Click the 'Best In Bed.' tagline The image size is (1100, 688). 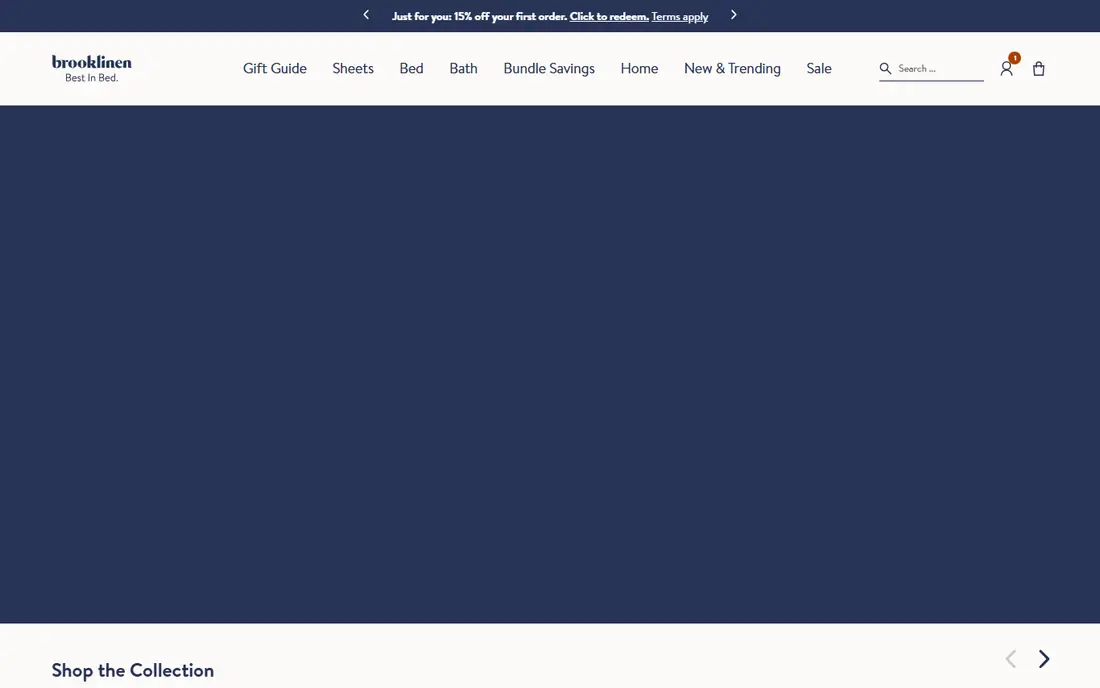[92, 78]
